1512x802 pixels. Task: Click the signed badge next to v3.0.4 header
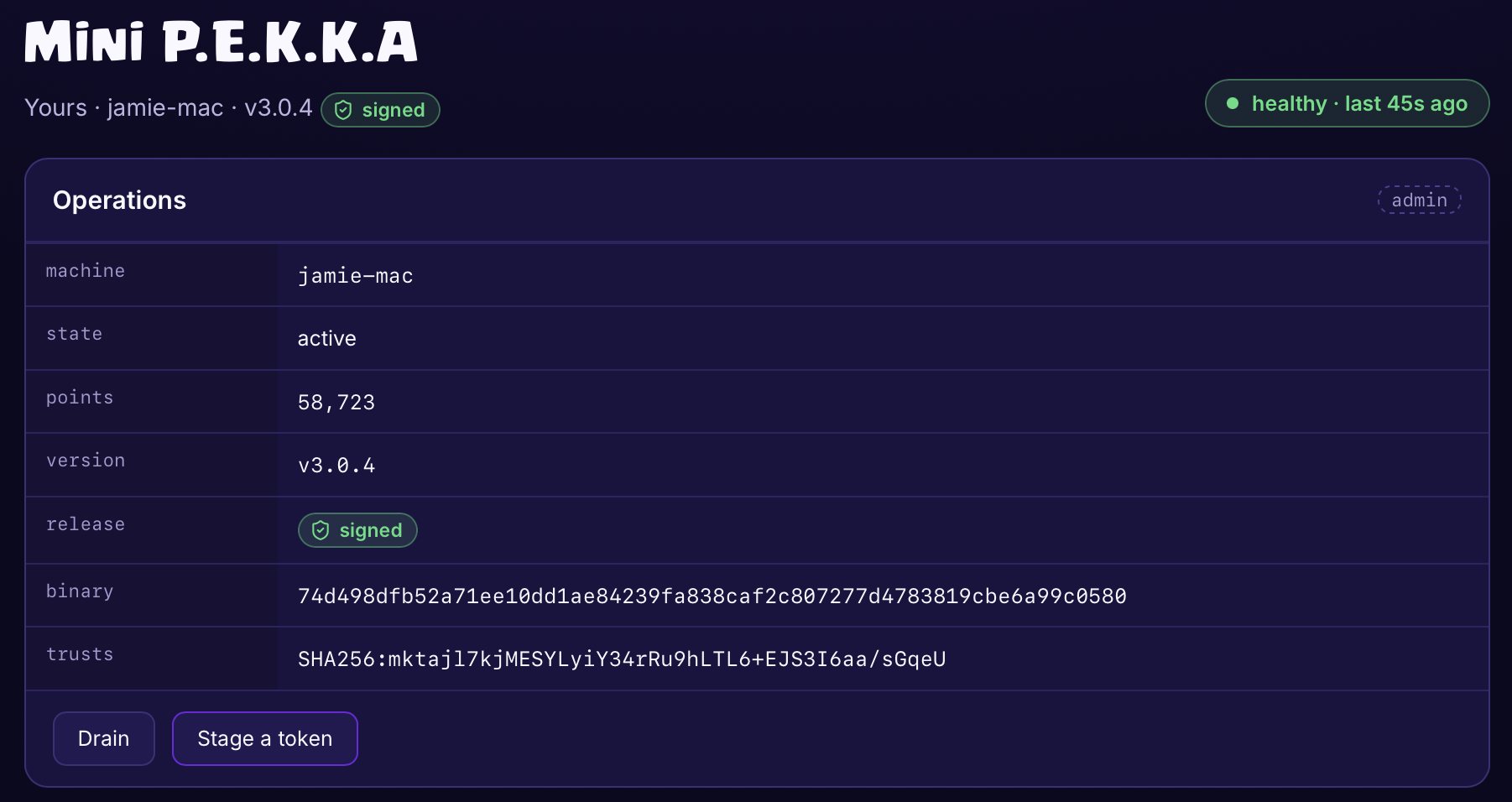click(380, 110)
